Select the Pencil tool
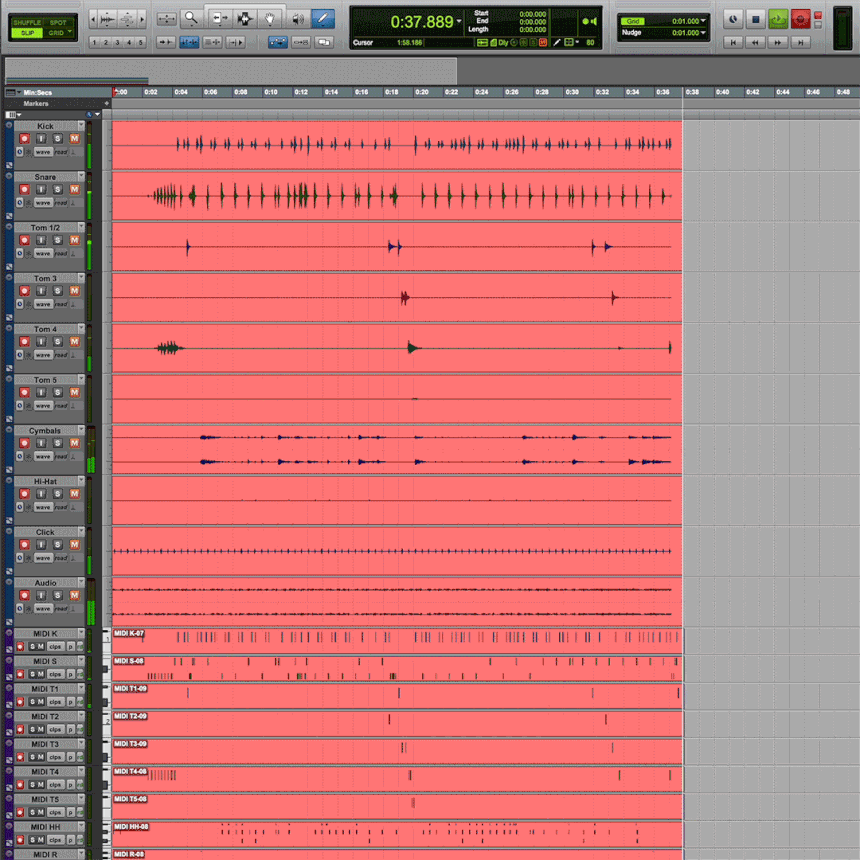Screen dimensions: 860x860 tap(322, 17)
